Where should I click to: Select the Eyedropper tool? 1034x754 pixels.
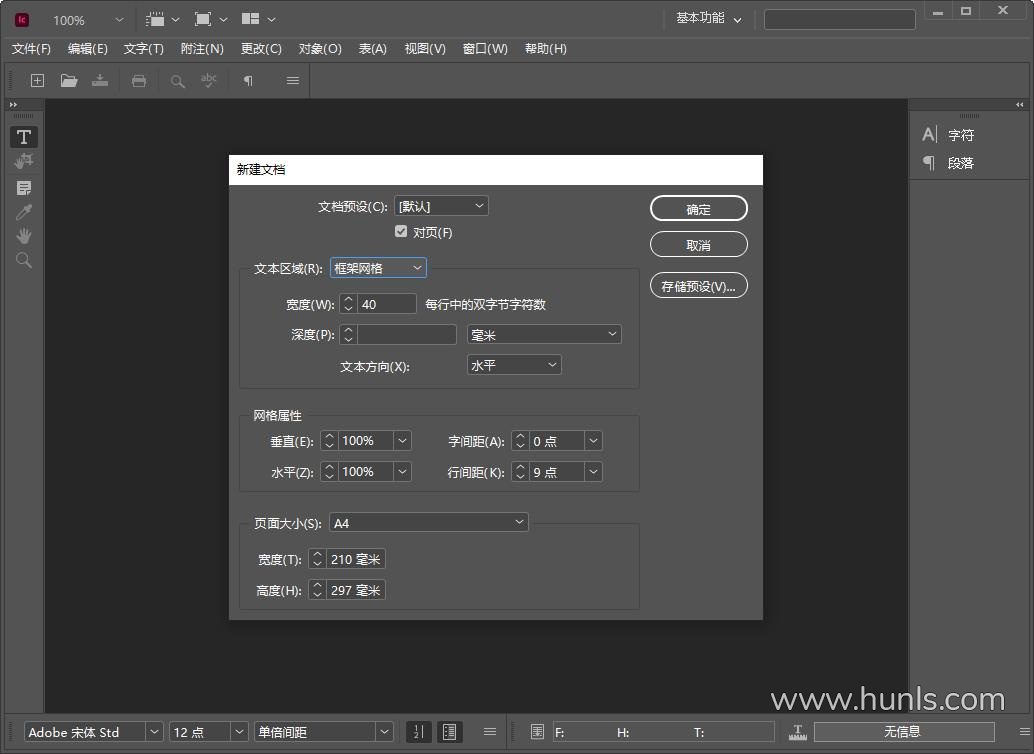[x=24, y=212]
